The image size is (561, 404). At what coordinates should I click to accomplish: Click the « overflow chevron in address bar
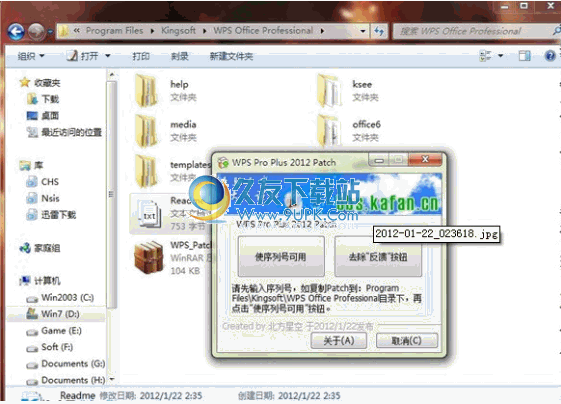[77, 31]
